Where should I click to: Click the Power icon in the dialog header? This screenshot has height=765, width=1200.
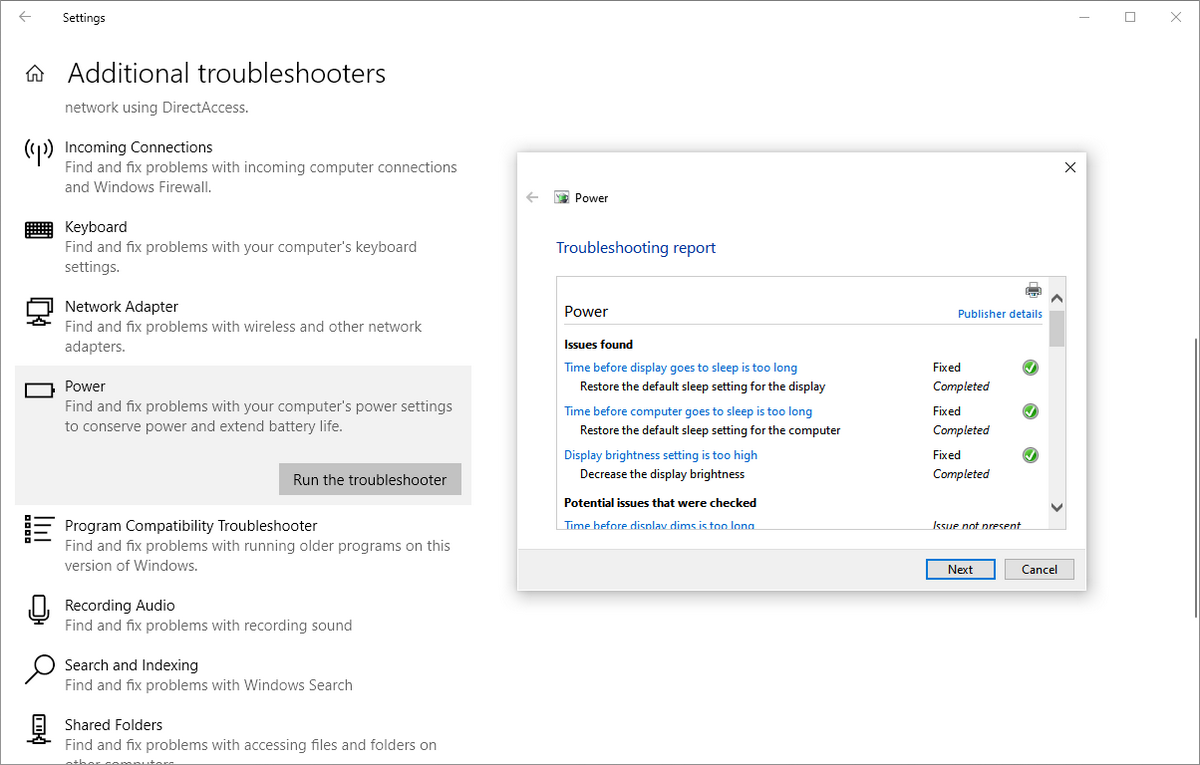(561, 197)
